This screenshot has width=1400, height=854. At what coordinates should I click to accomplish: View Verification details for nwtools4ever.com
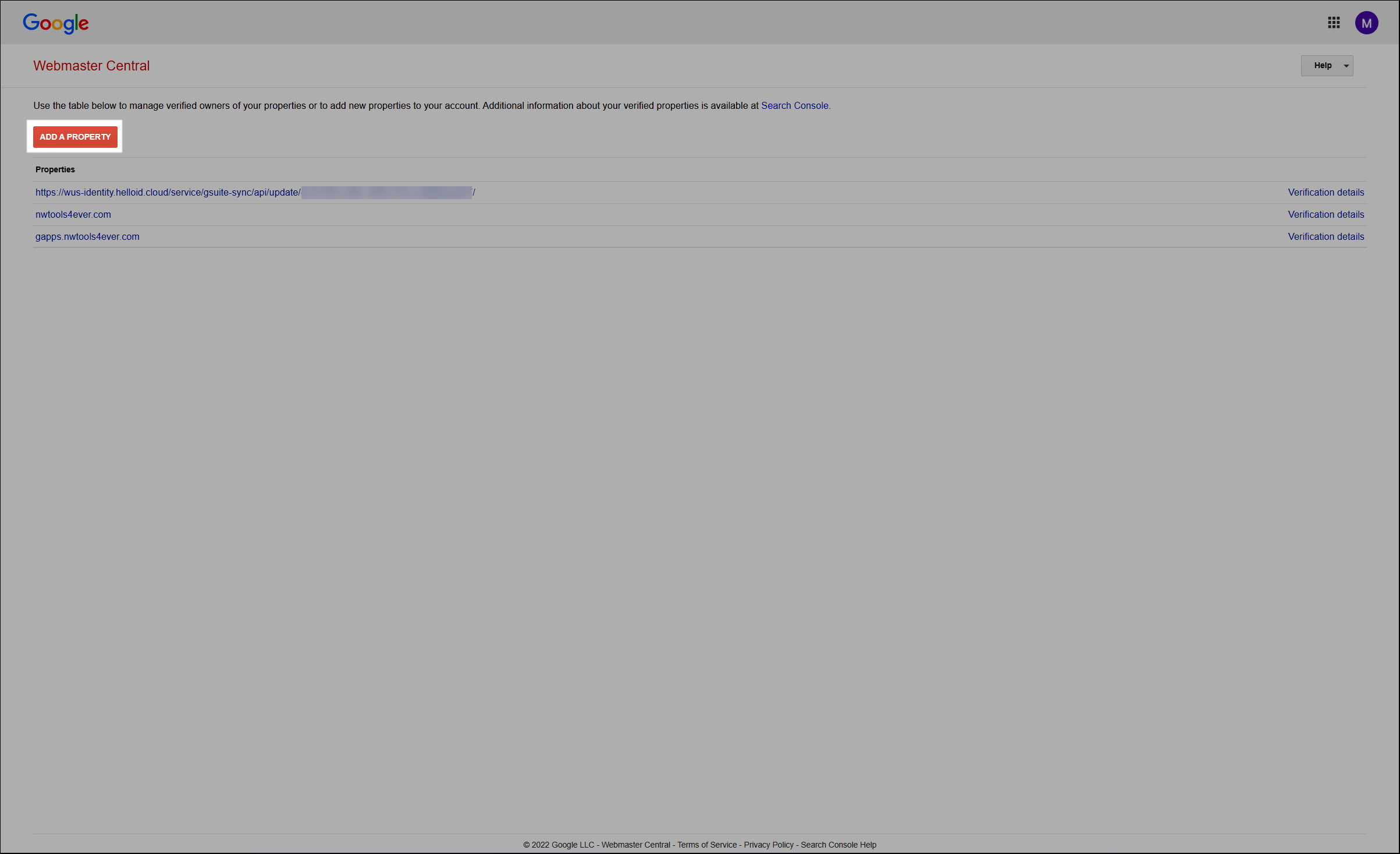point(1326,214)
